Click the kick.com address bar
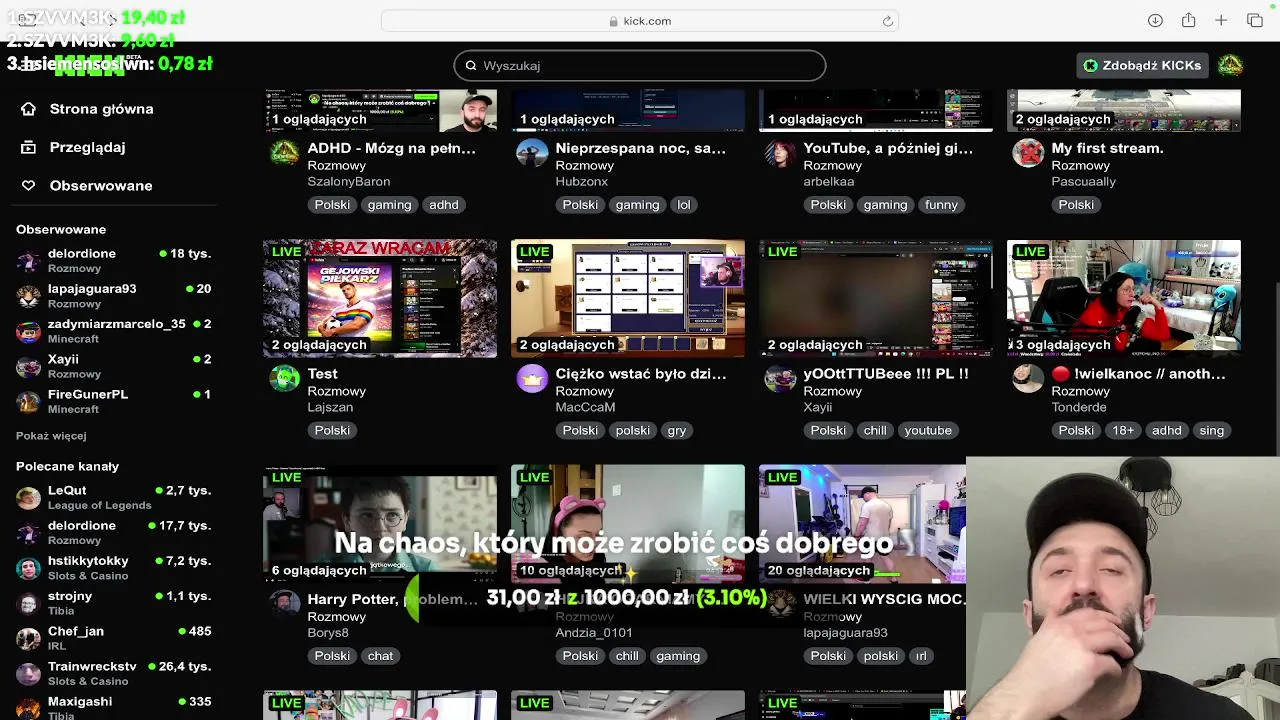Screen dimensions: 1280x720 click(640, 21)
